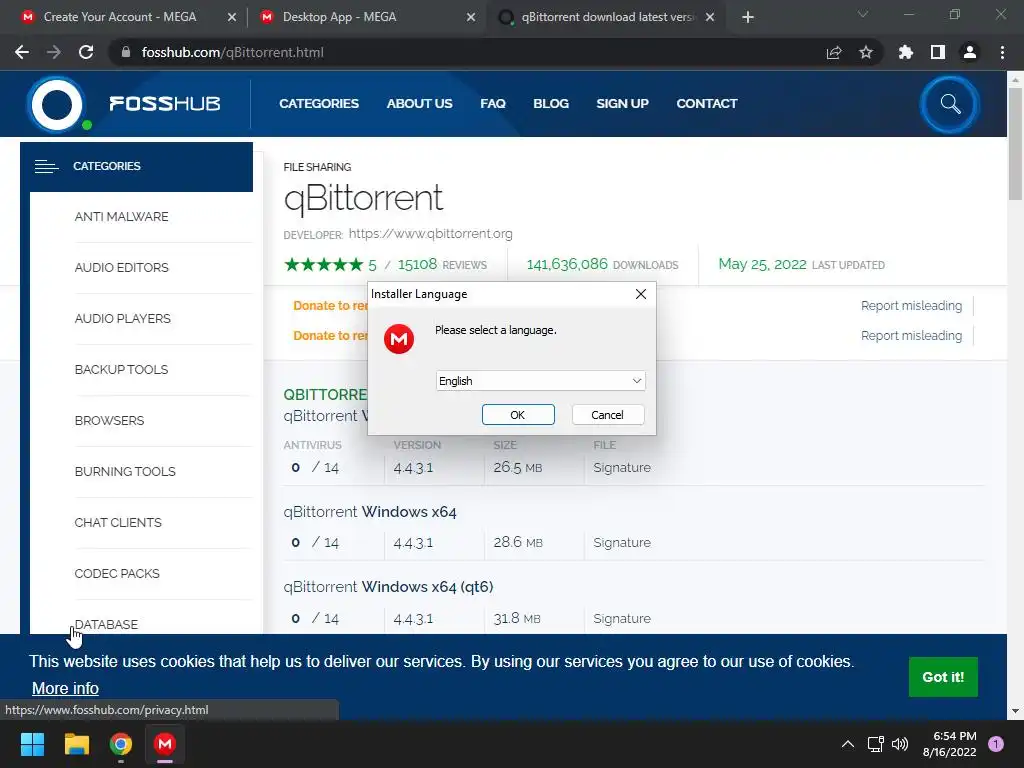Open the 15108 reviews link
This screenshot has height=768, width=1024.
pos(442,264)
